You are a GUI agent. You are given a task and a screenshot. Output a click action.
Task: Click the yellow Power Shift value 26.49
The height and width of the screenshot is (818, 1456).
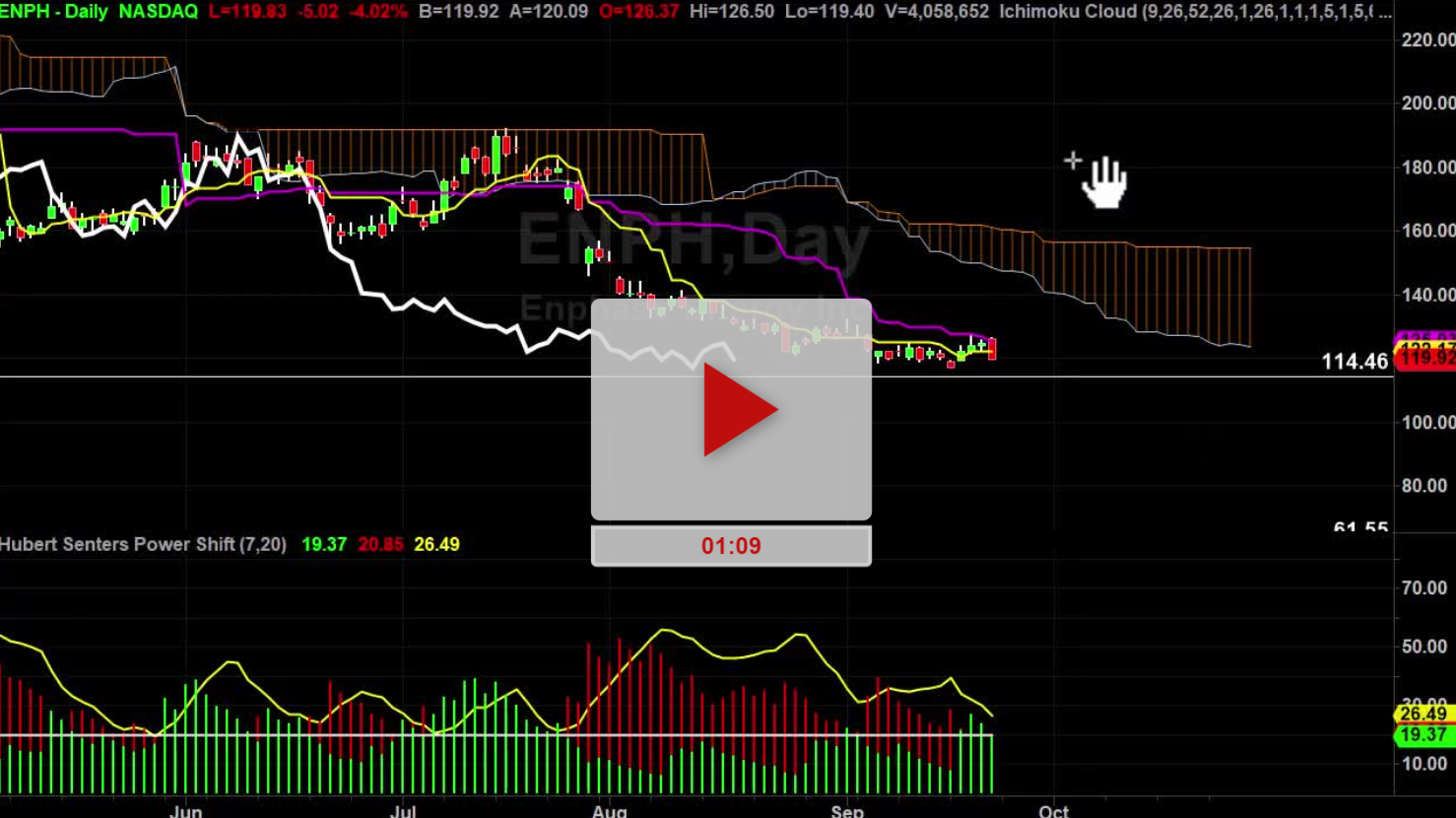(x=436, y=544)
